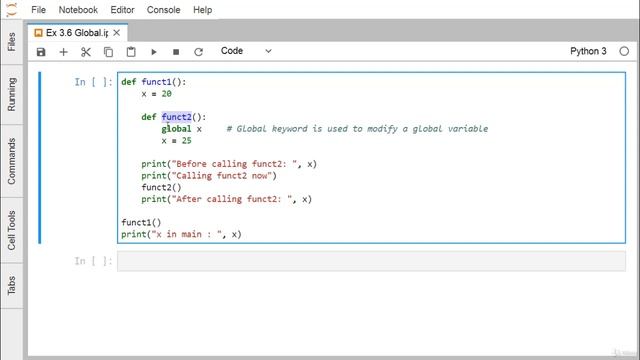The image size is (640, 360).
Task: Open the Editor menu
Action: 122,10
